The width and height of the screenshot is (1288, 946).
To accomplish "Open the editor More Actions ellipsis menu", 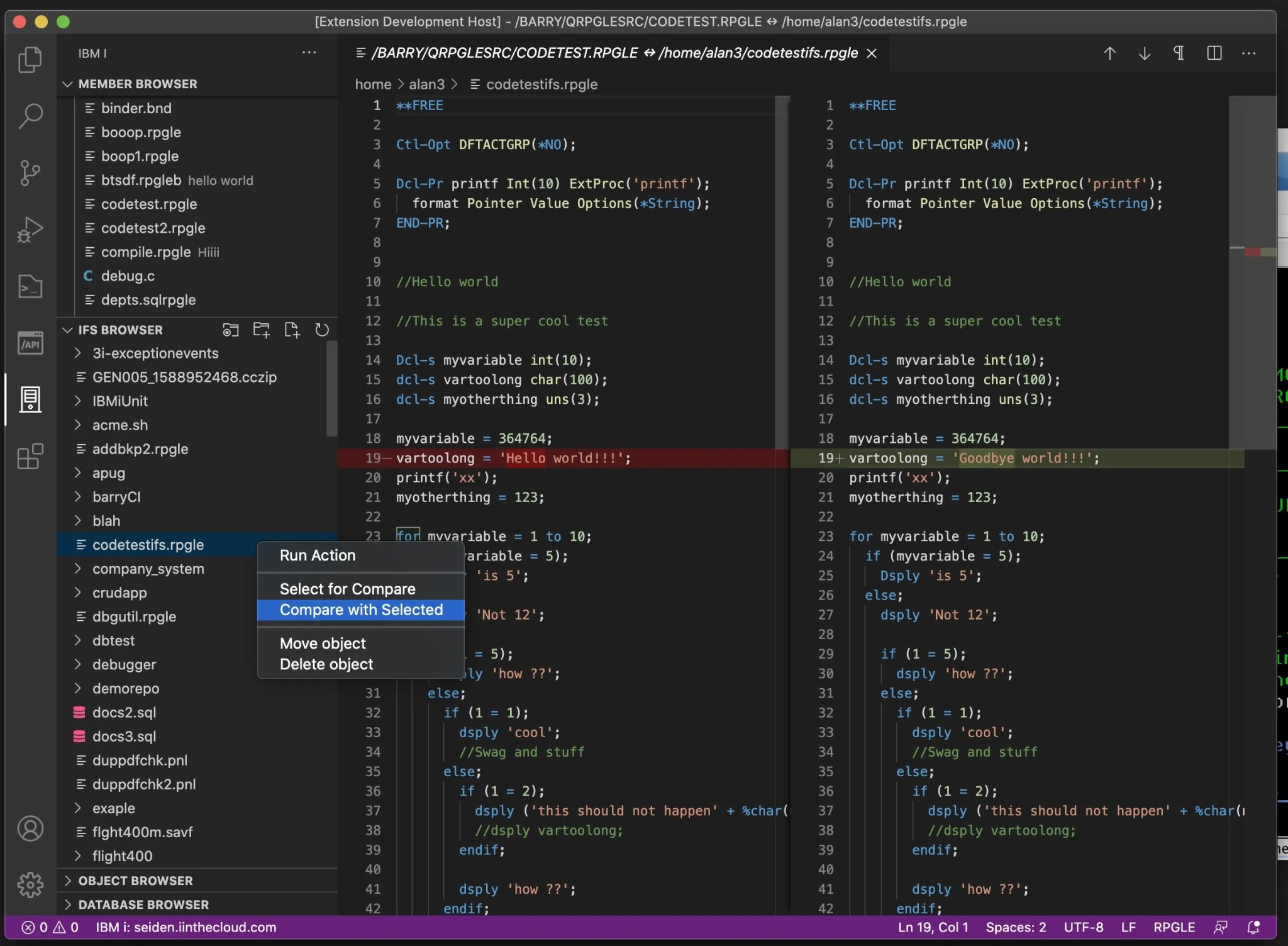I will coord(1250,53).
